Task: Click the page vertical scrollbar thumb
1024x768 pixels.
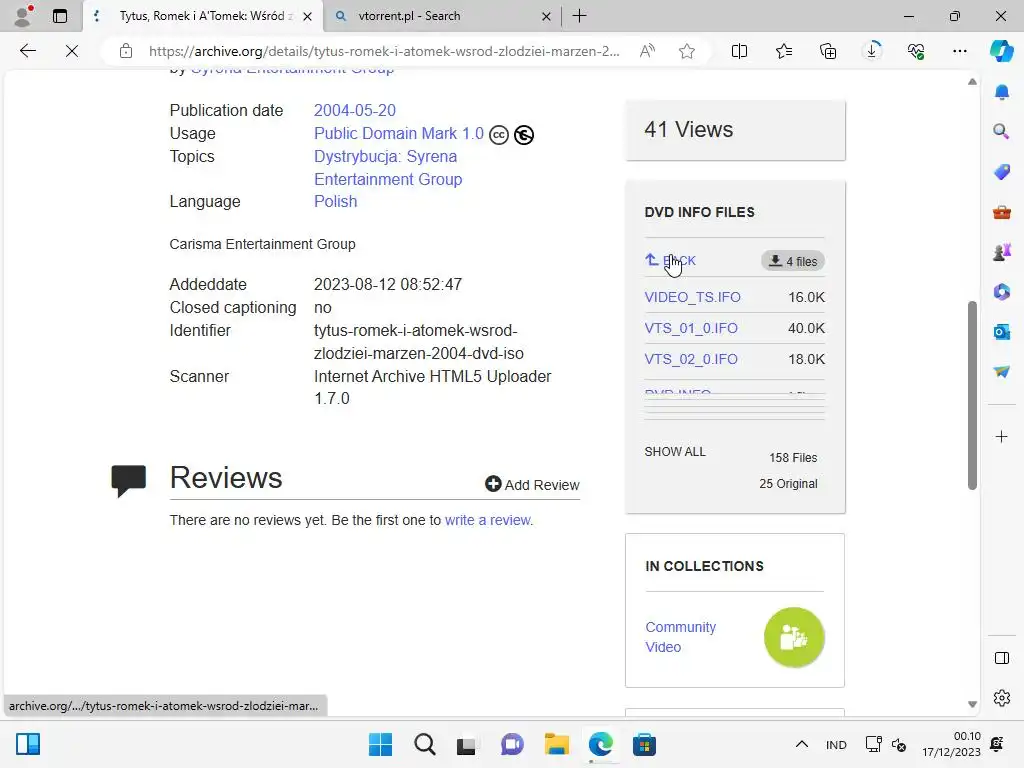Action: [x=972, y=395]
